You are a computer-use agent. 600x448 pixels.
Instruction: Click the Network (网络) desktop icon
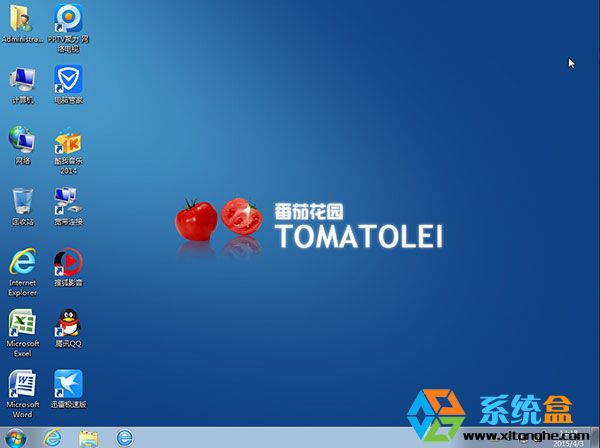pyautogui.click(x=22, y=140)
